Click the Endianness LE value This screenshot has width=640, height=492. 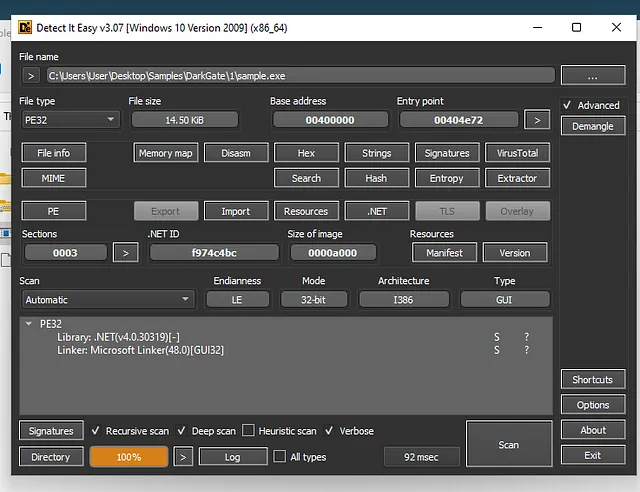tap(237, 300)
